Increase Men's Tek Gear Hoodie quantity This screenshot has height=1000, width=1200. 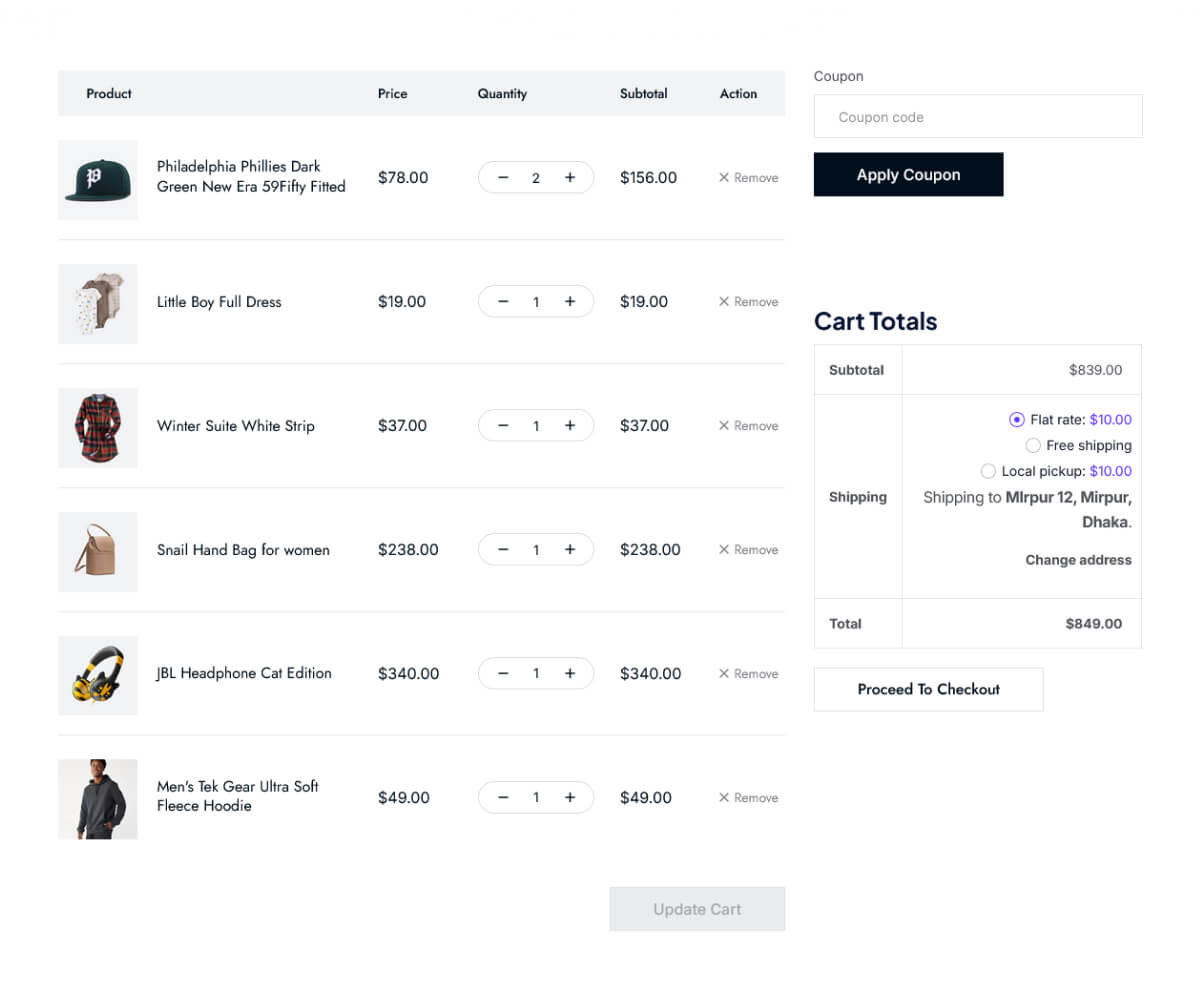570,798
